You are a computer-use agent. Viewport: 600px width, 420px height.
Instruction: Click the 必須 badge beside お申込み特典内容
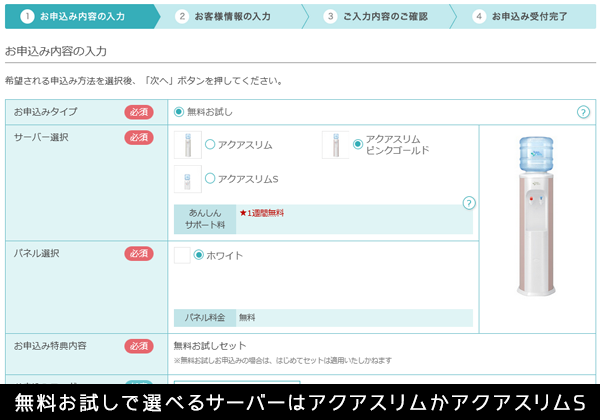(x=139, y=346)
